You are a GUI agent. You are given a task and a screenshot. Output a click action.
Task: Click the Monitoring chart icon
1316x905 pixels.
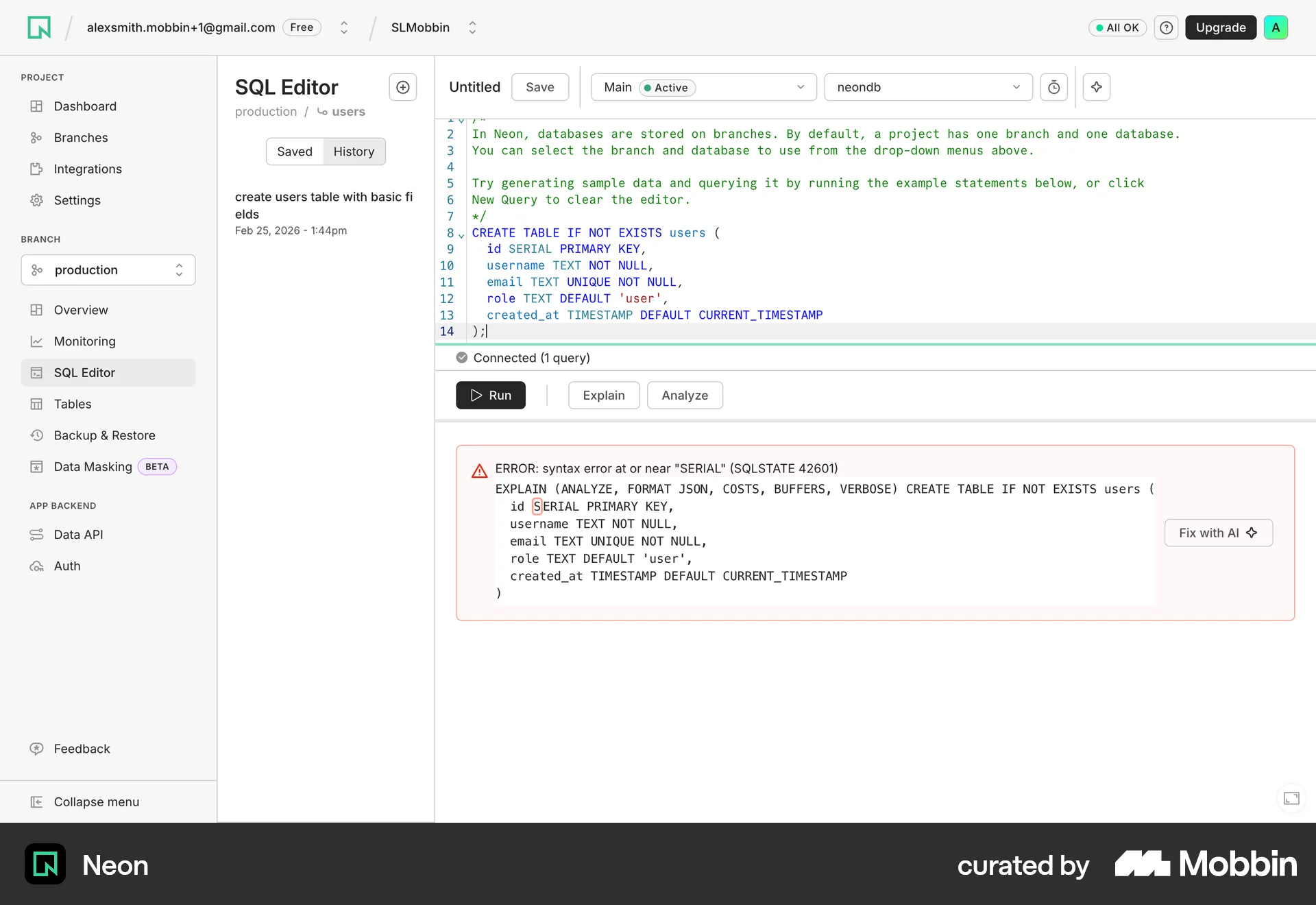[x=36, y=341]
